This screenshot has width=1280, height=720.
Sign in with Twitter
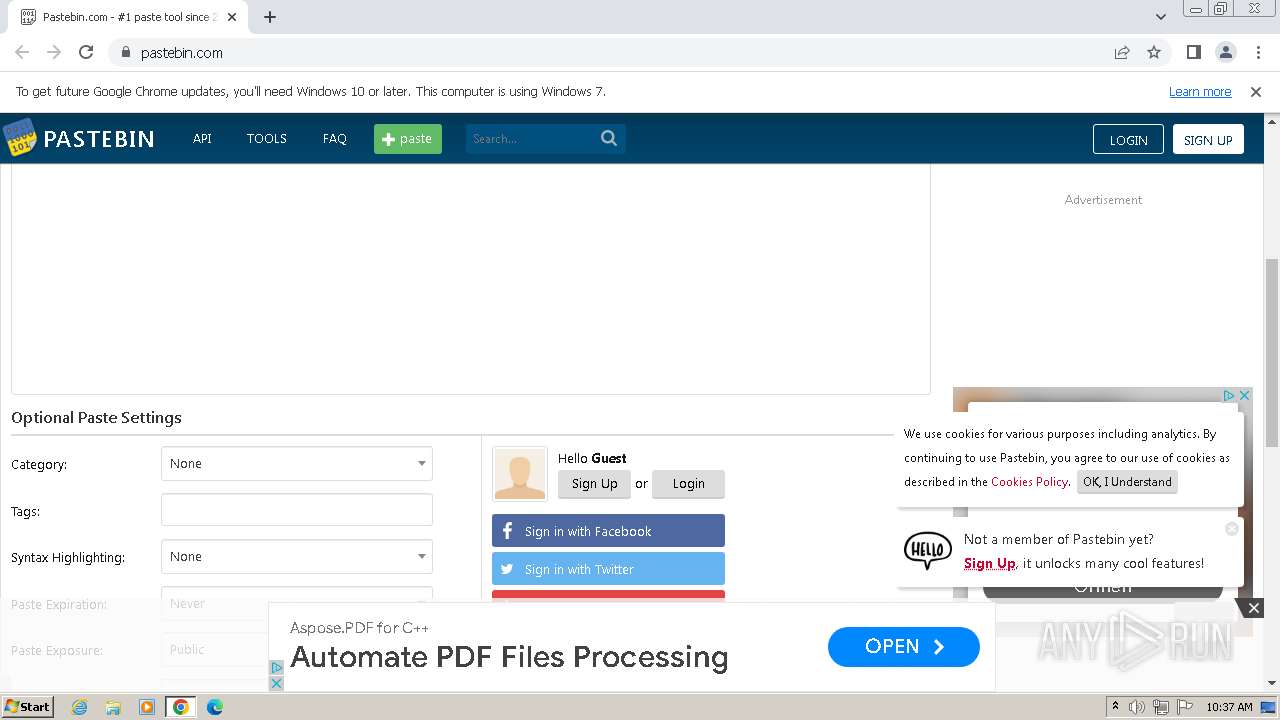point(608,569)
